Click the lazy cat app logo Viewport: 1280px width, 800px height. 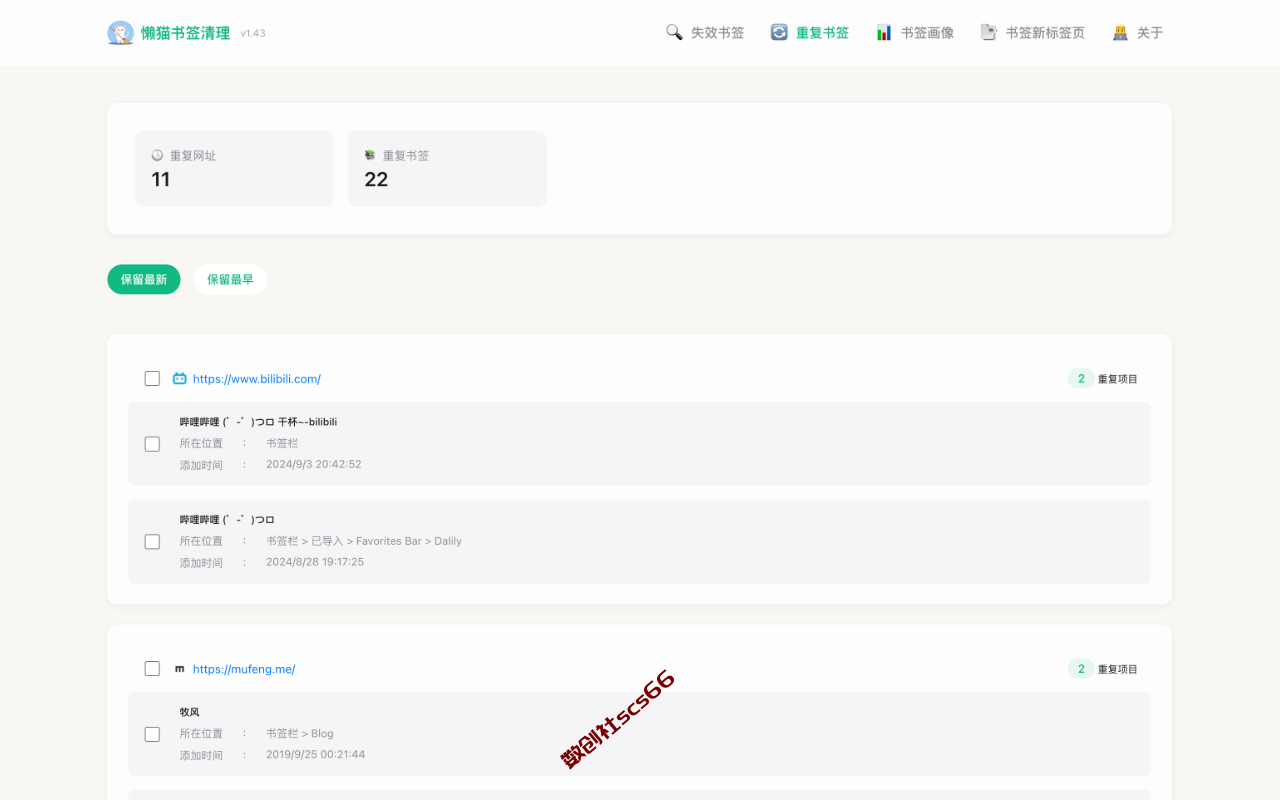click(120, 33)
